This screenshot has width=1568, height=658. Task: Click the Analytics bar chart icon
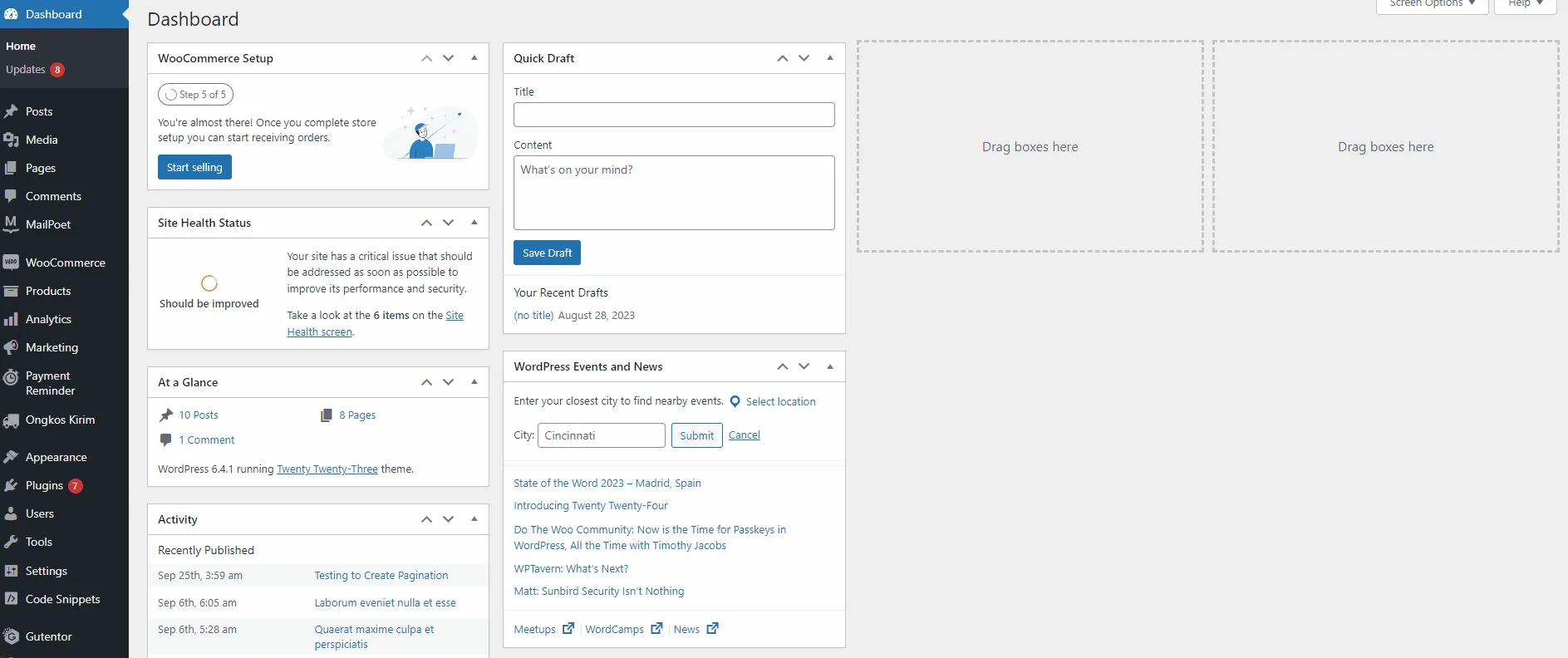[x=11, y=319]
